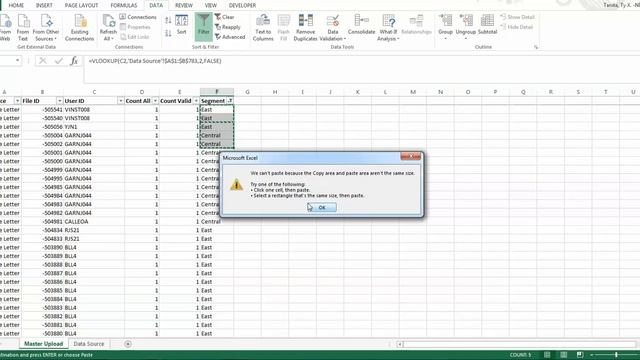Click the Edit Links command
Image resolution: width=640 pixels, height=360 pixels.
pyautogui.click(x=135, y=37)
